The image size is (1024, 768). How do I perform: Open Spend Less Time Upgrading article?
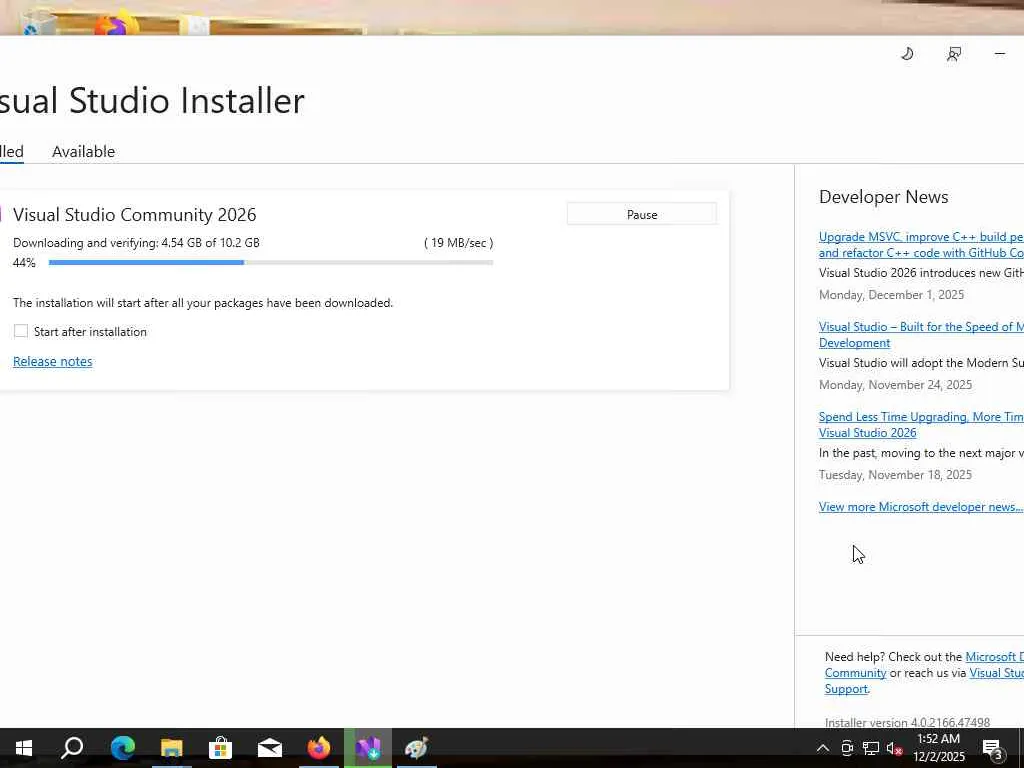click(x=921, y=424)
